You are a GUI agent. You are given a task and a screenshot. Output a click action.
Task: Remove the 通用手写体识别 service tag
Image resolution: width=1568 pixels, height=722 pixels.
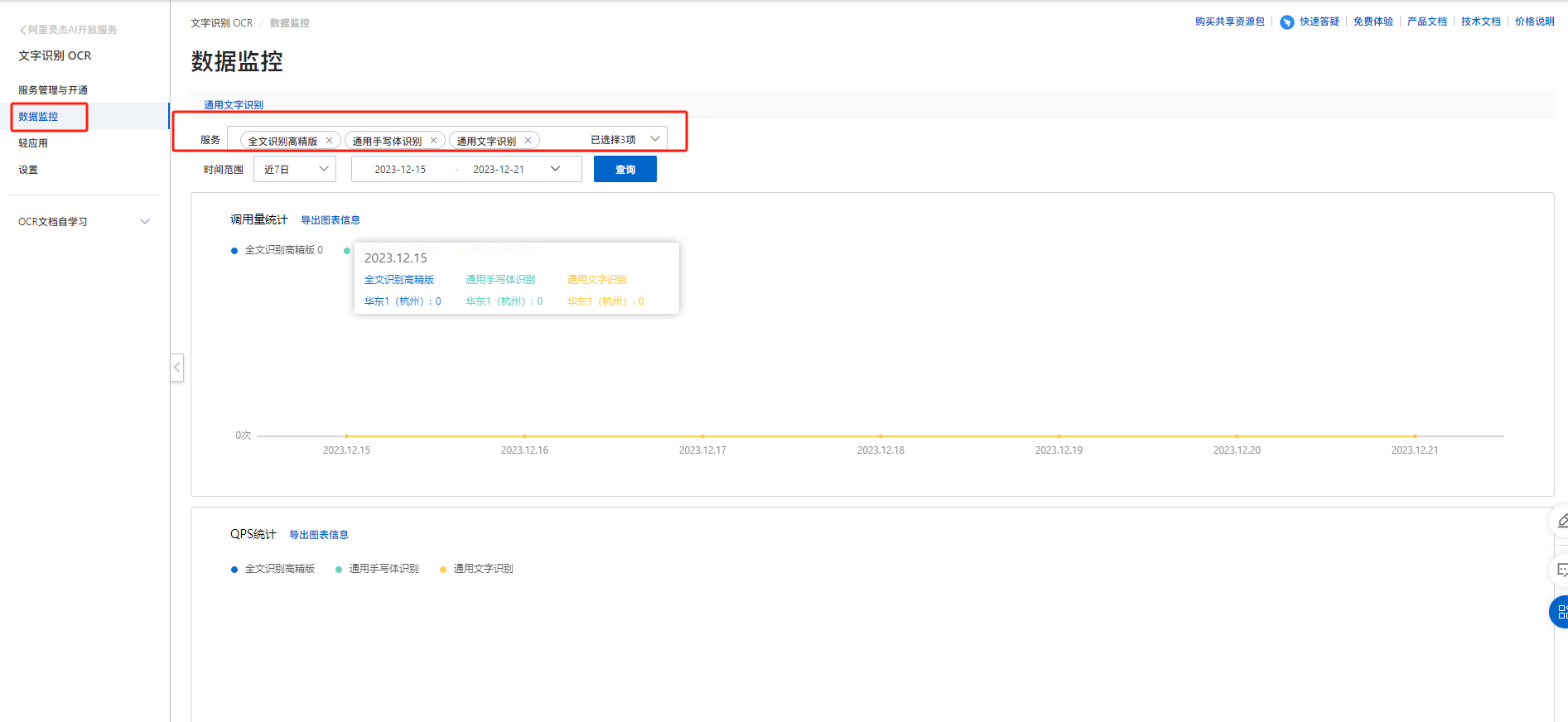[x=433, y=141]
